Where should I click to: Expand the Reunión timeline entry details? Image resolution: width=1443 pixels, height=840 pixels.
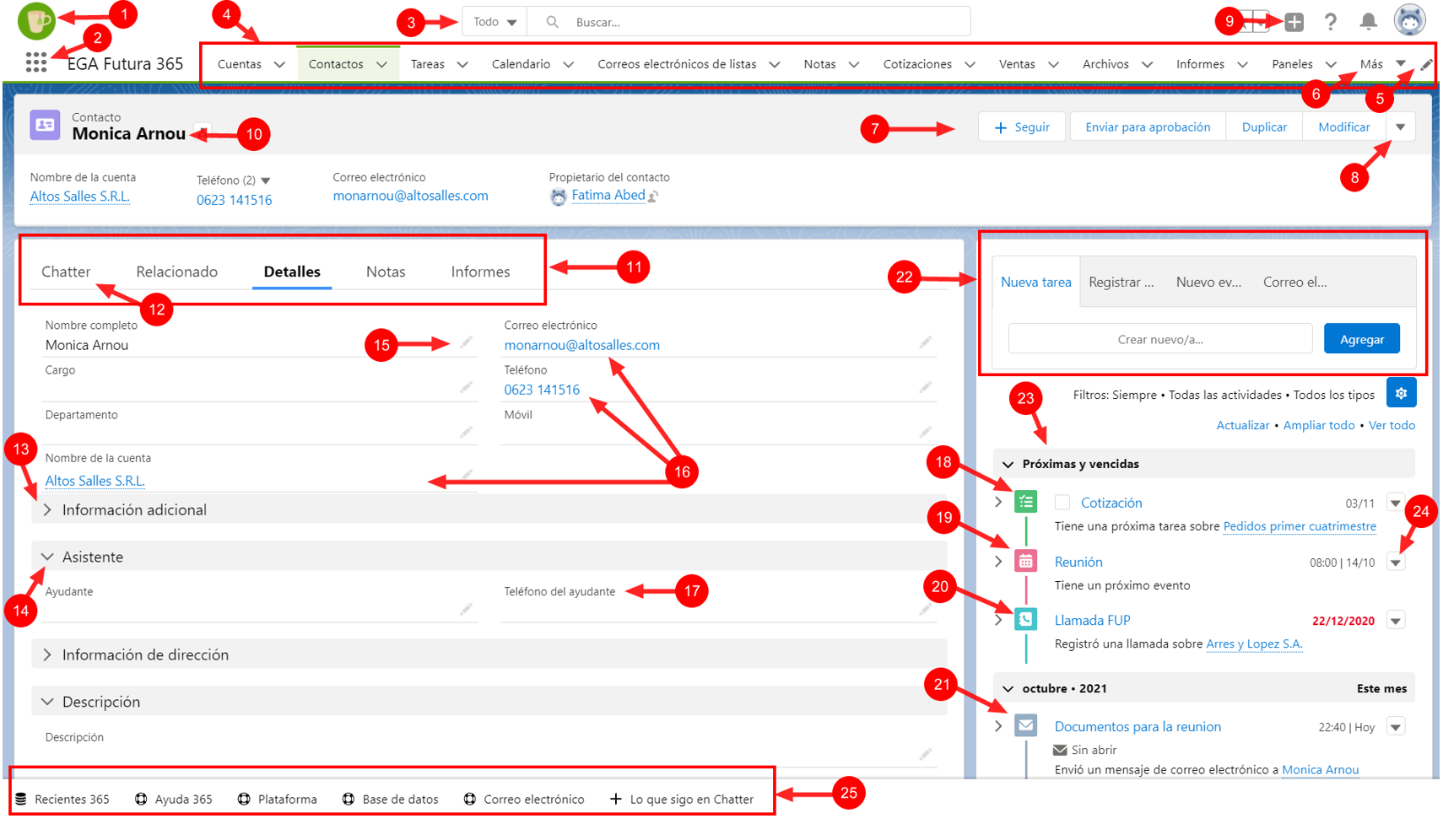[998, 562]
